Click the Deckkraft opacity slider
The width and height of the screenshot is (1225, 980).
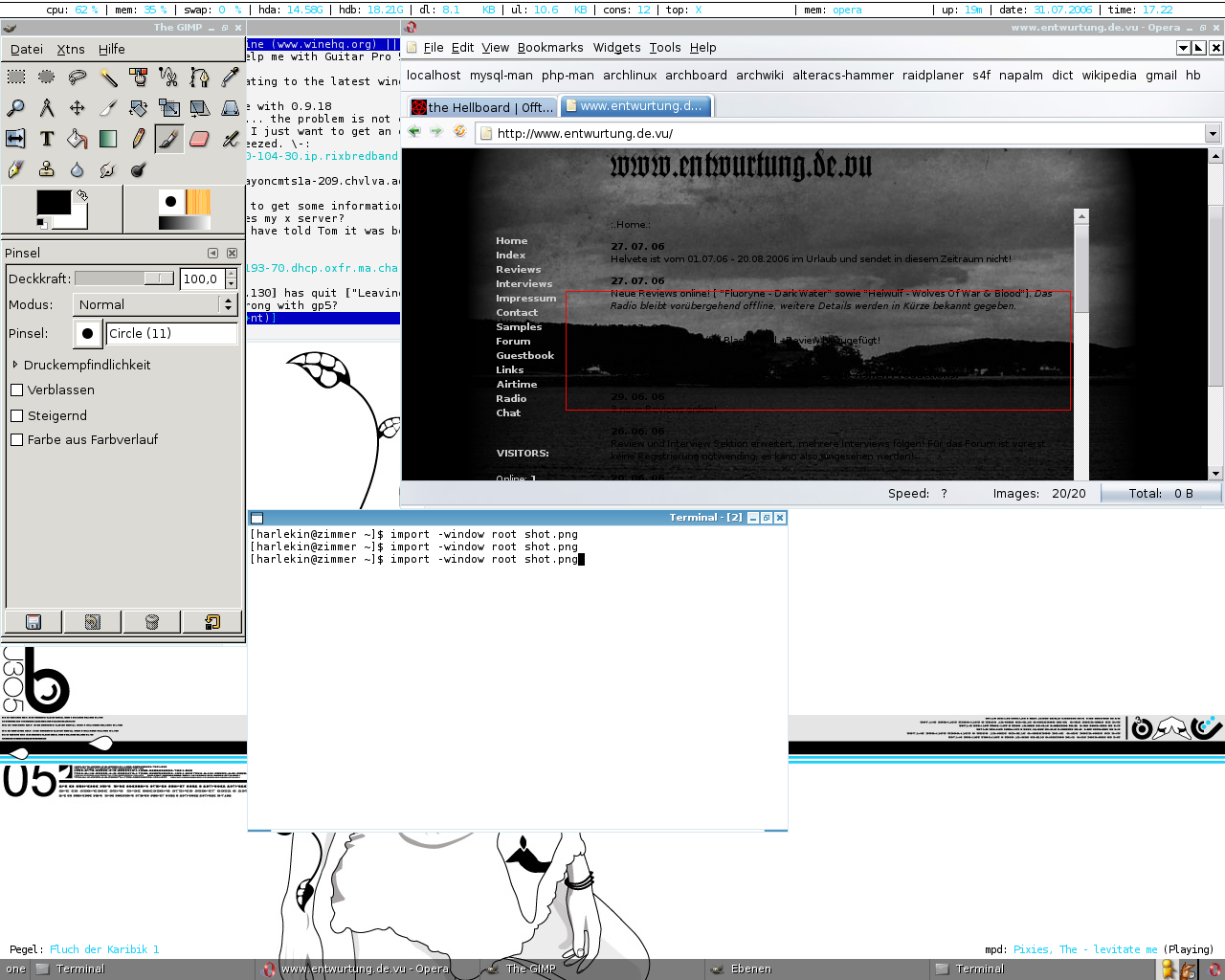(124, 278)
